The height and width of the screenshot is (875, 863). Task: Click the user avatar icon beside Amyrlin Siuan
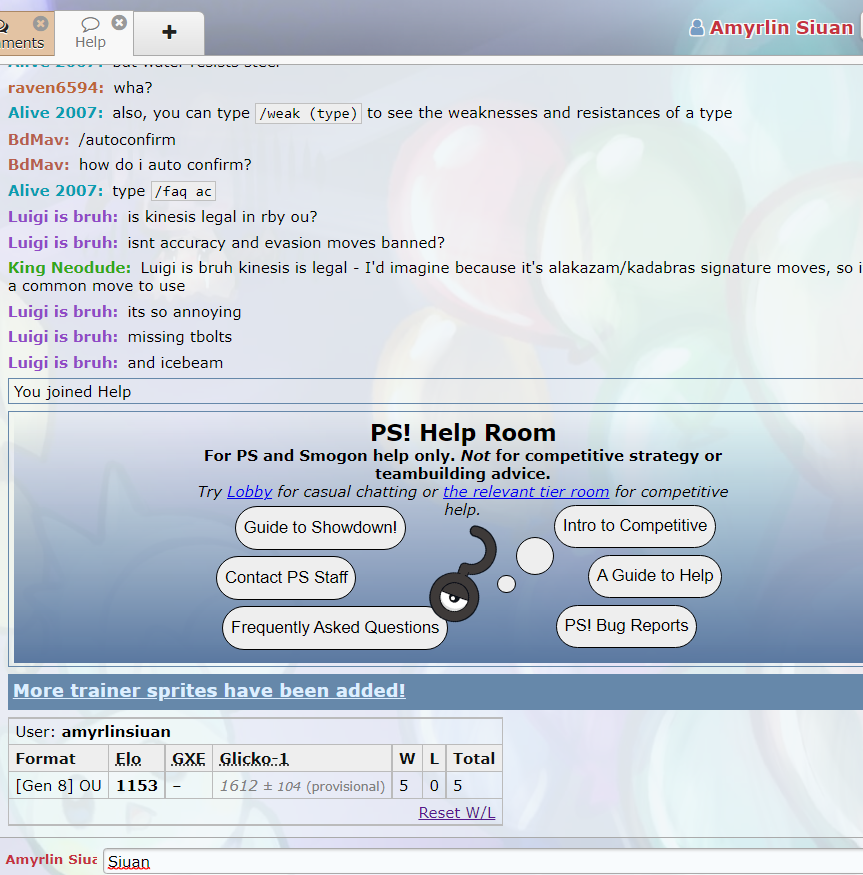697,27
